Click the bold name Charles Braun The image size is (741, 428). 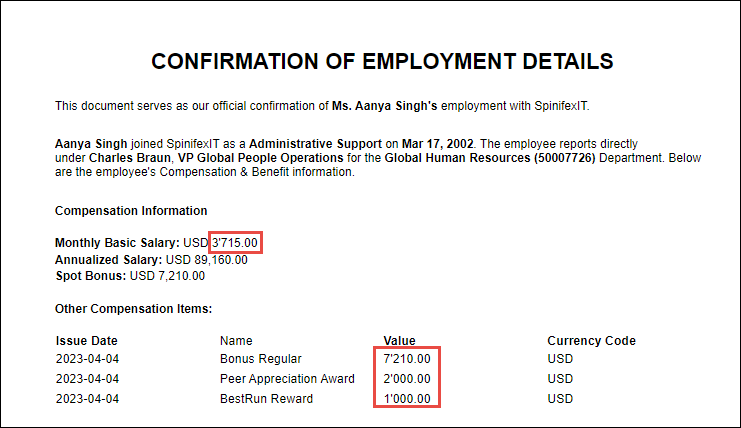click(x=130, y=158)
